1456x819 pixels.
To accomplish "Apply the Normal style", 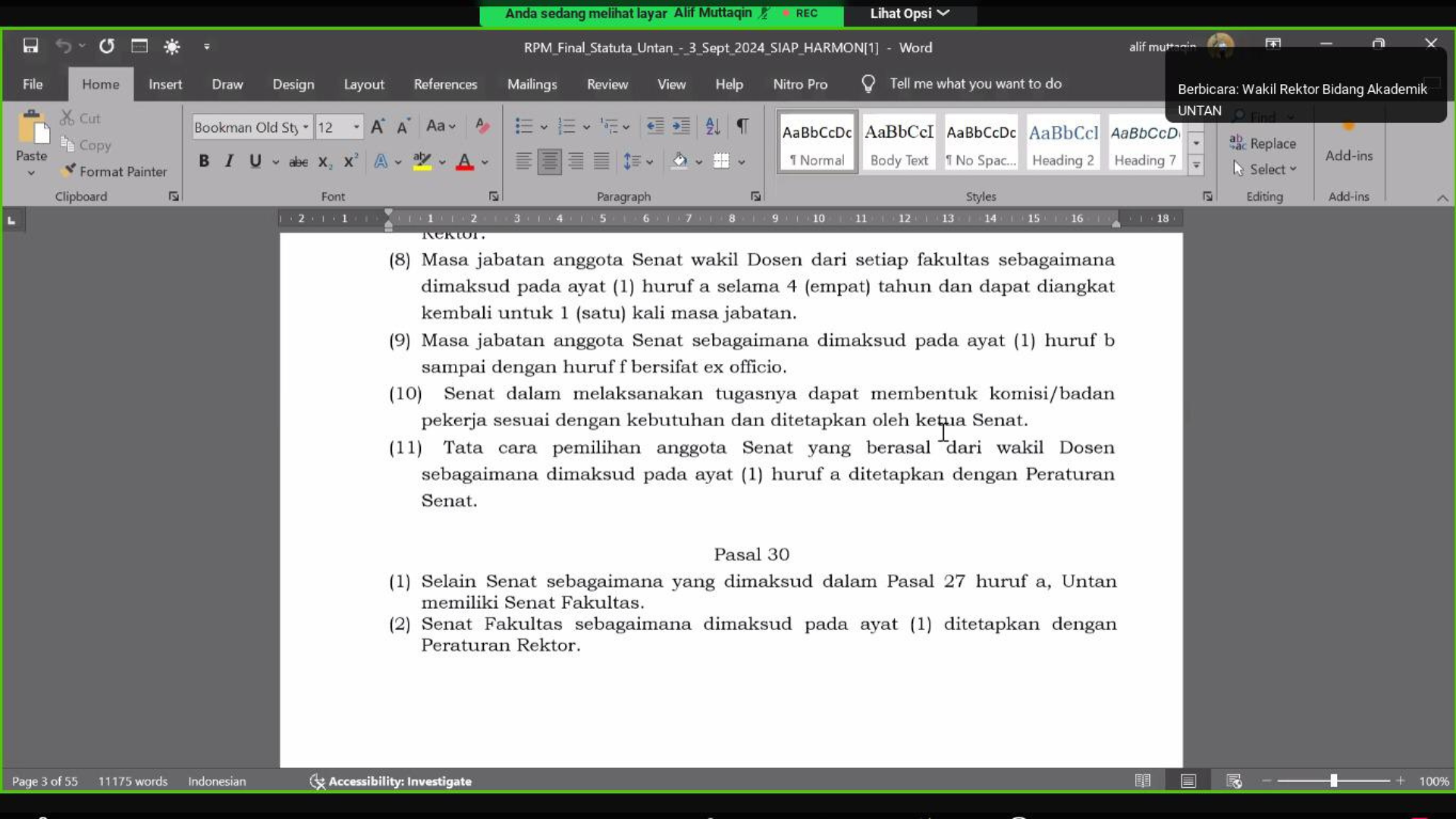I will [817, 143].
